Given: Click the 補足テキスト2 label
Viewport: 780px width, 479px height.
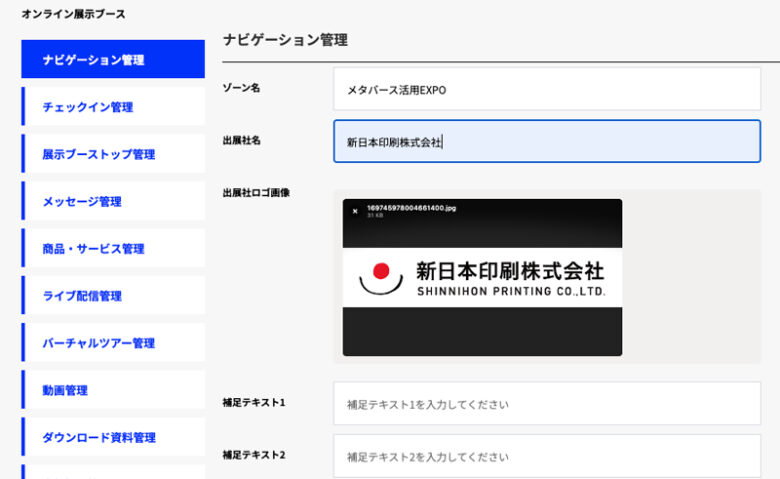Looking at the screenshot, I should (x=254, y=455).
